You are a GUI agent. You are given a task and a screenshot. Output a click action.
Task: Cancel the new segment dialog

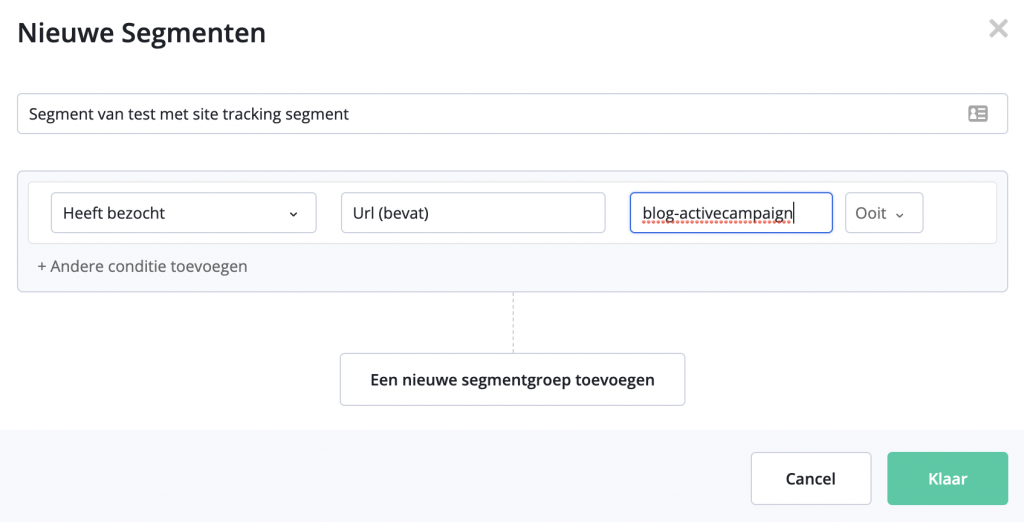810,479
